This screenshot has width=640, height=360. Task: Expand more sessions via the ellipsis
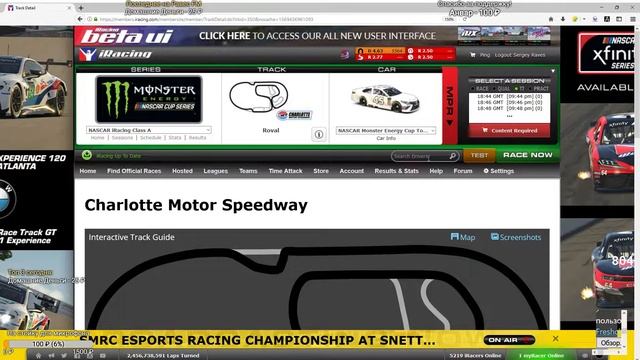[509, 116]
